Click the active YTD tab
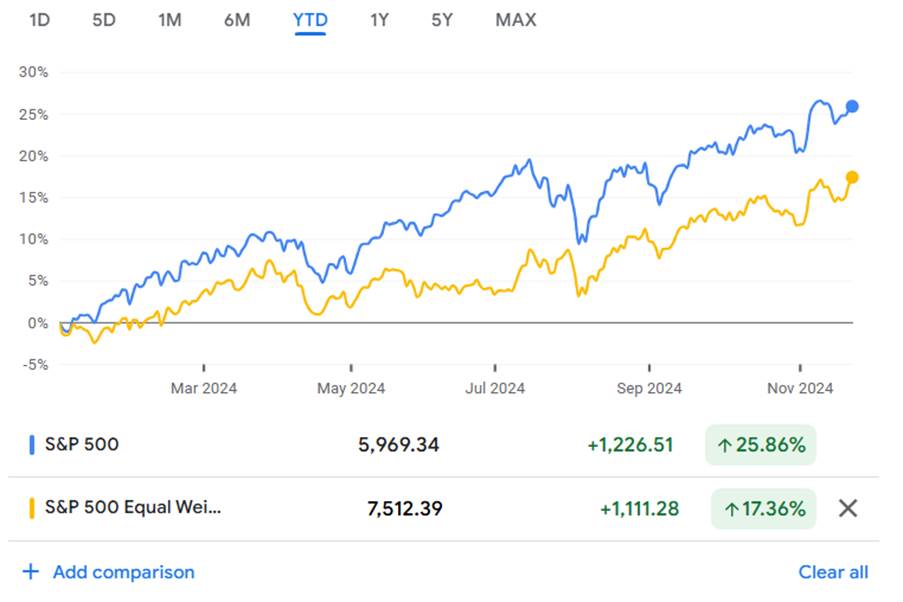The height and width of the screenshot is (602, 903). pos(310,20)
